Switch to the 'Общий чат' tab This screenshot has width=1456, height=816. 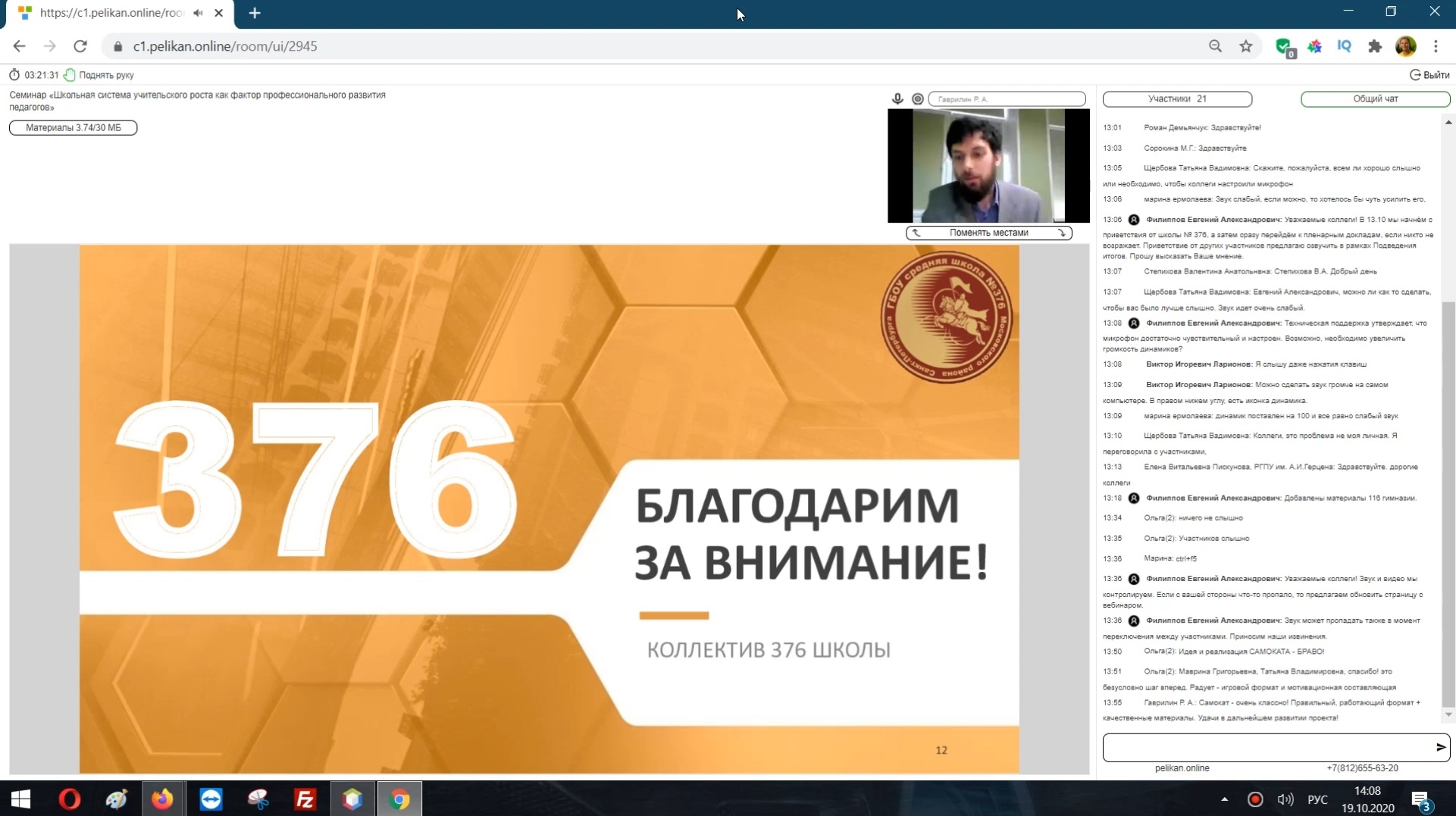[1375, 98]
